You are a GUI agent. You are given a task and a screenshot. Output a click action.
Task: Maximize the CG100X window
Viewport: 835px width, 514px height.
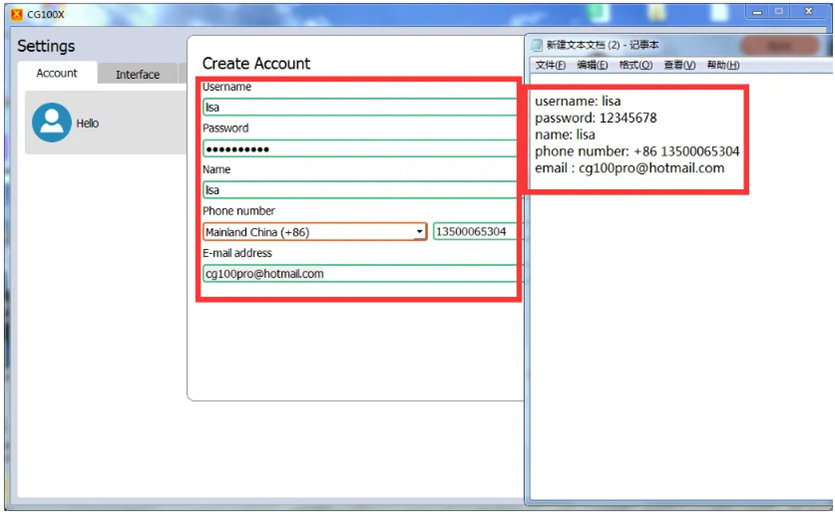pos(779,12)
